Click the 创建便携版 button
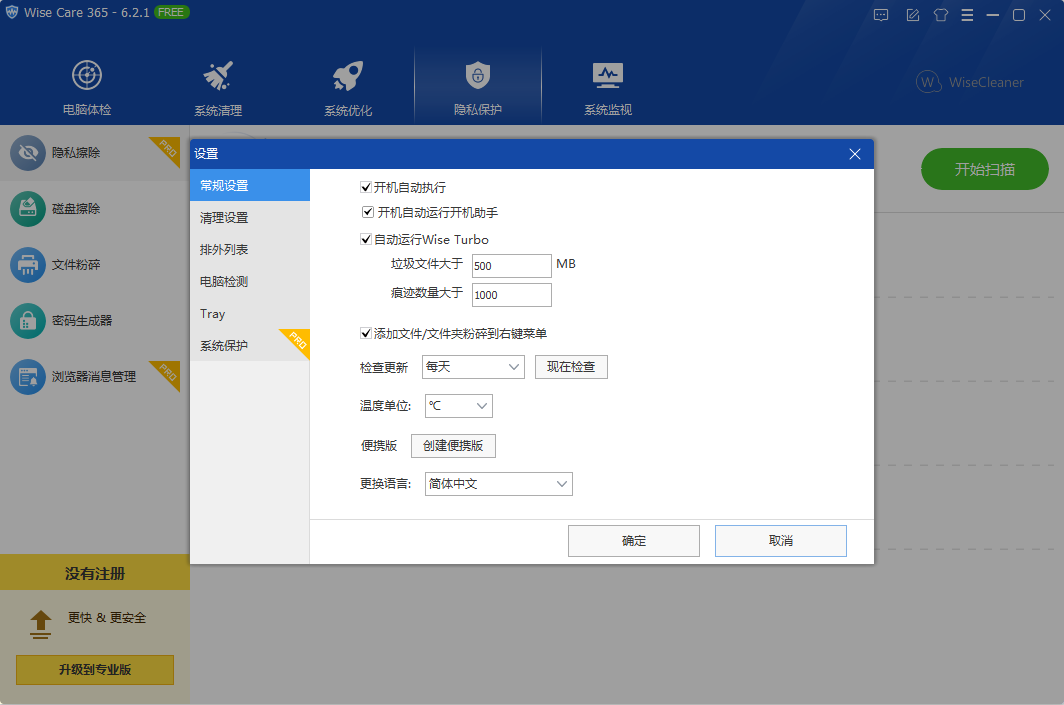 tap(453, 446)
